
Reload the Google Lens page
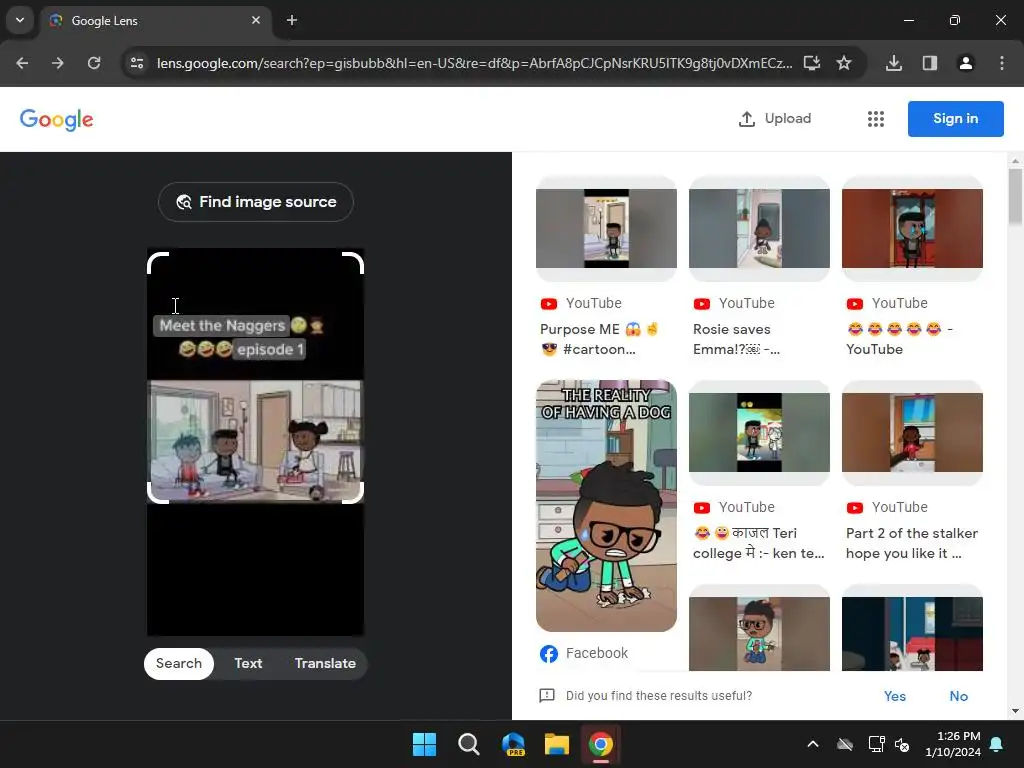point(94,63)
